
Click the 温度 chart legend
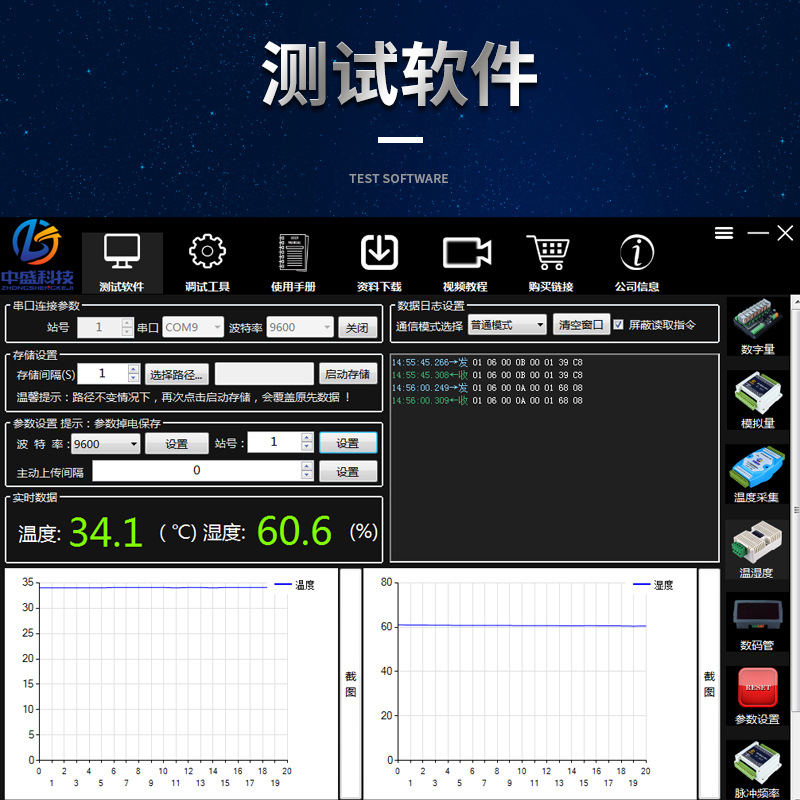tap(295, 585)
